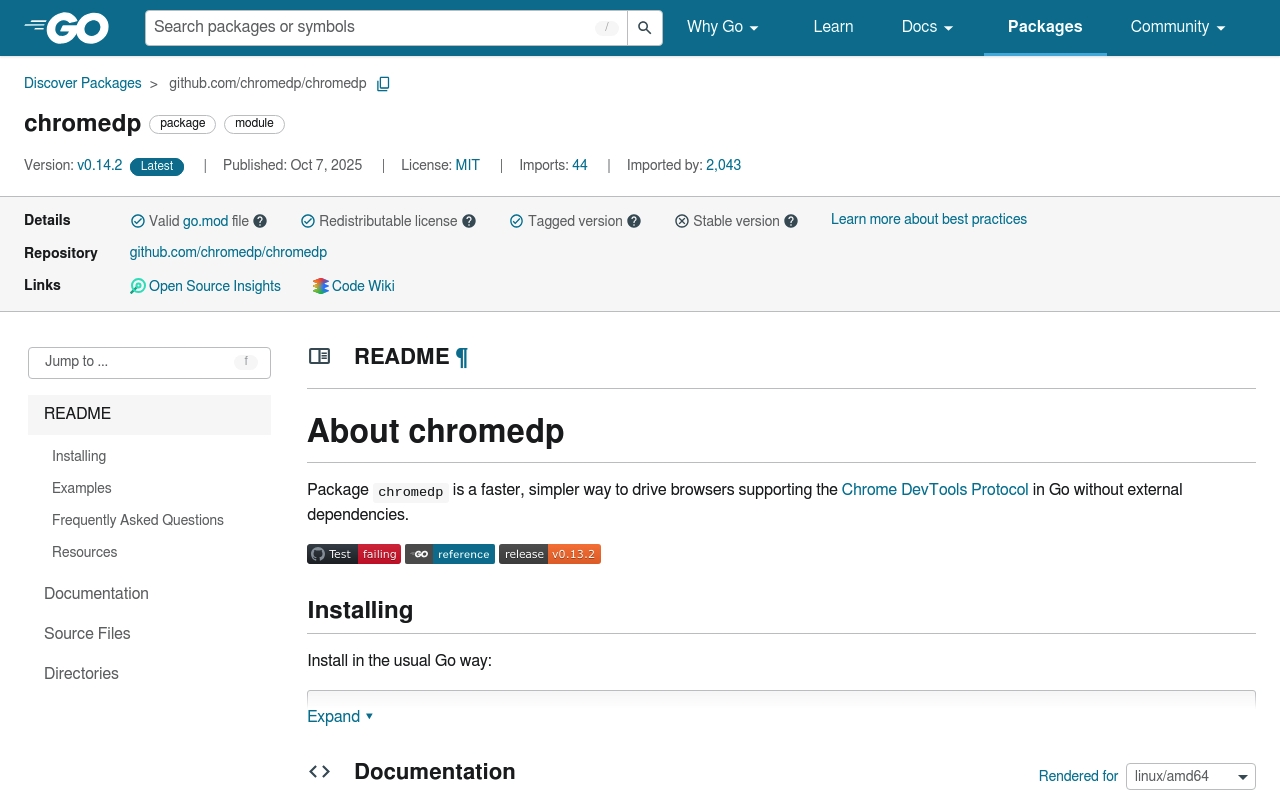This screenshot has height=800, width=1280.
Task: Open the Why Go dropdown menu
Action: 723,28
